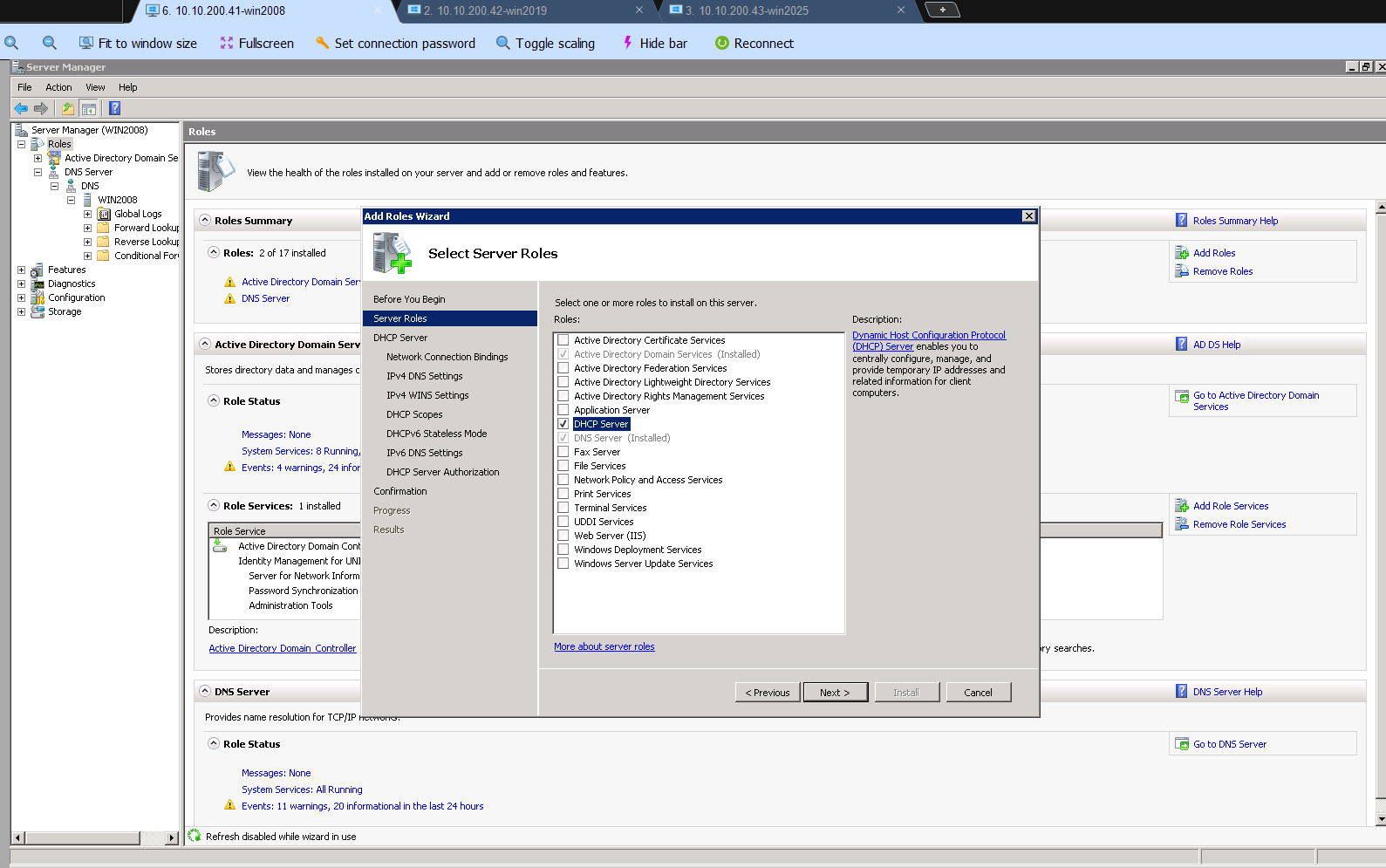The image size is (1386, 868).
Task: Switch to the 10.10.200.43-win2025 tab
Action: pos(788,10)
